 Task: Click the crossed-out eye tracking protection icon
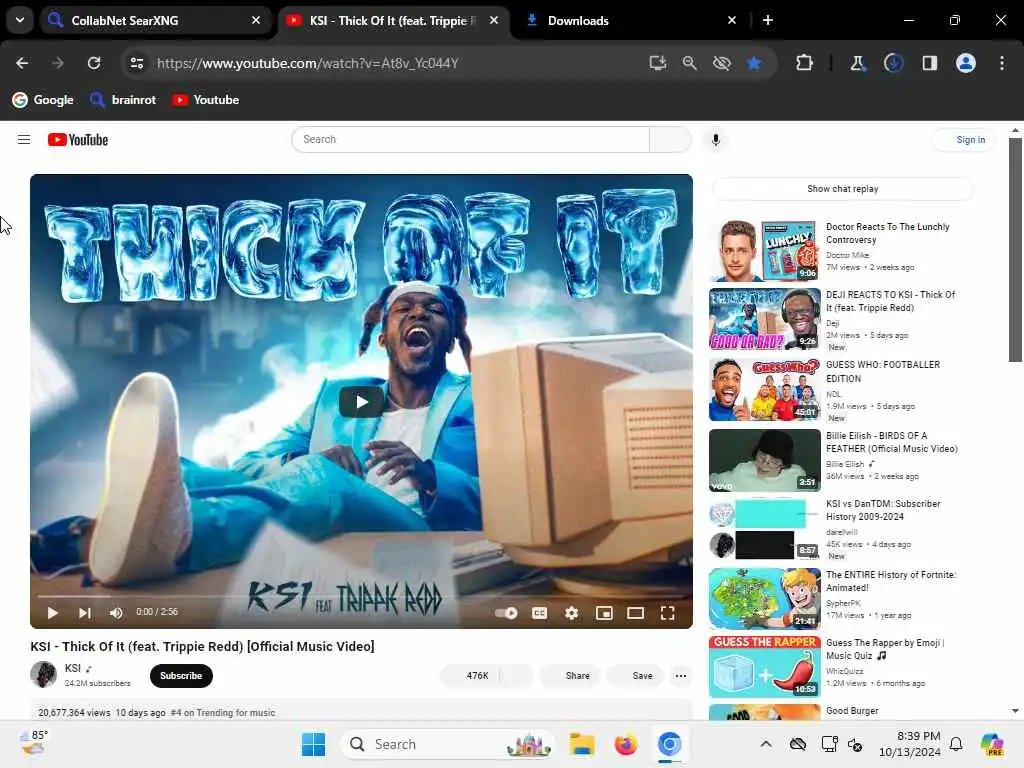[x=722, y=63]
